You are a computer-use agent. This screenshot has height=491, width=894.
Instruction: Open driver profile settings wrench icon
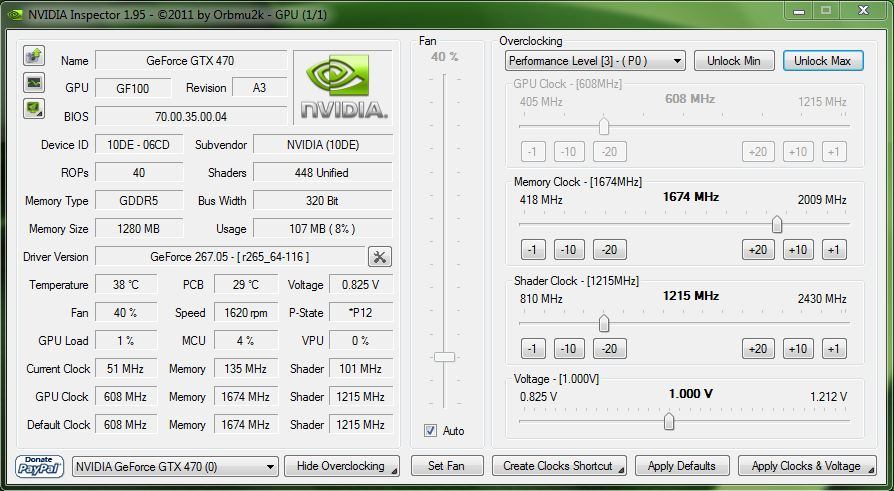click(x=380, y=257)
